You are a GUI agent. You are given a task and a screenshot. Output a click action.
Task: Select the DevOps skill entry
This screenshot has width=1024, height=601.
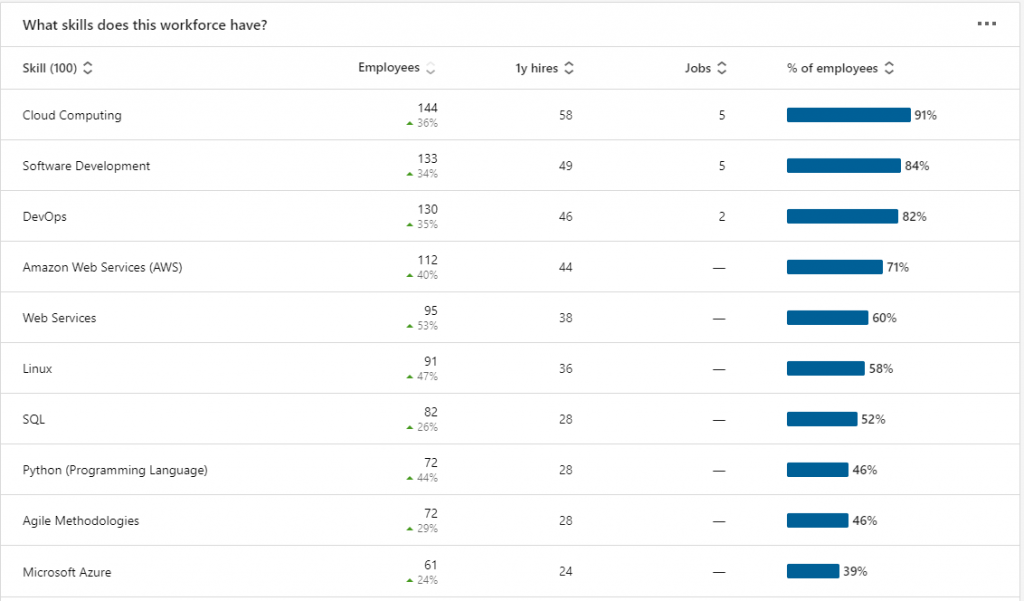pos(44,217)
